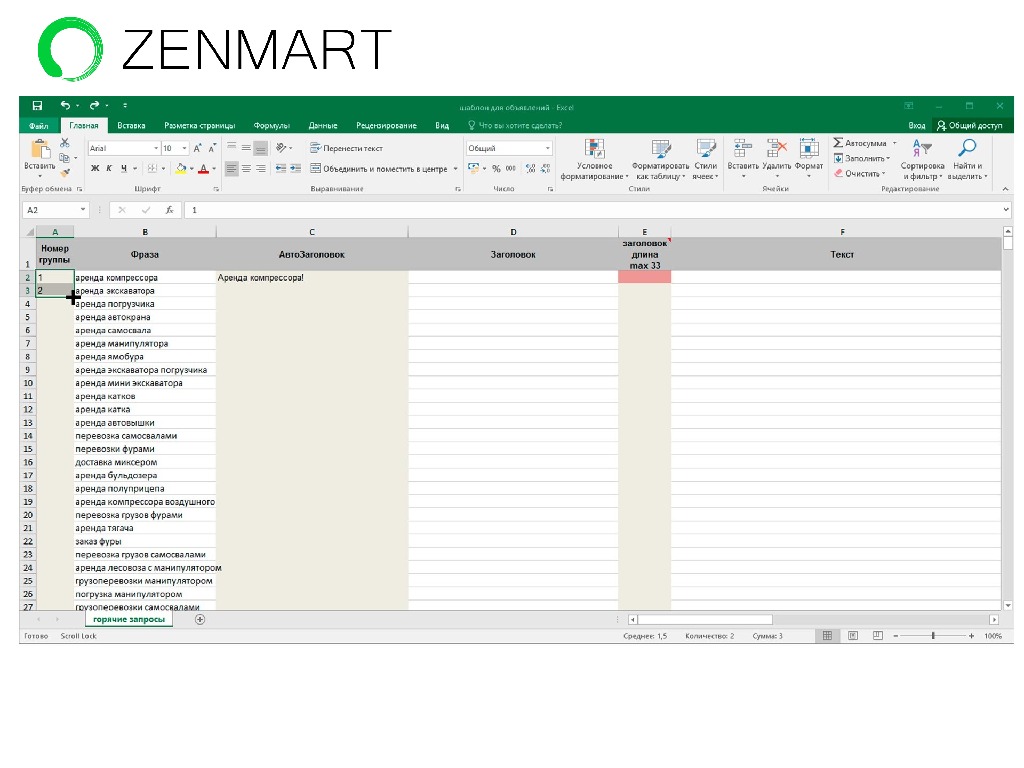Viewport: 1024px width, 768px height.
Task: Align cell text right
Action: coord(261,168)
